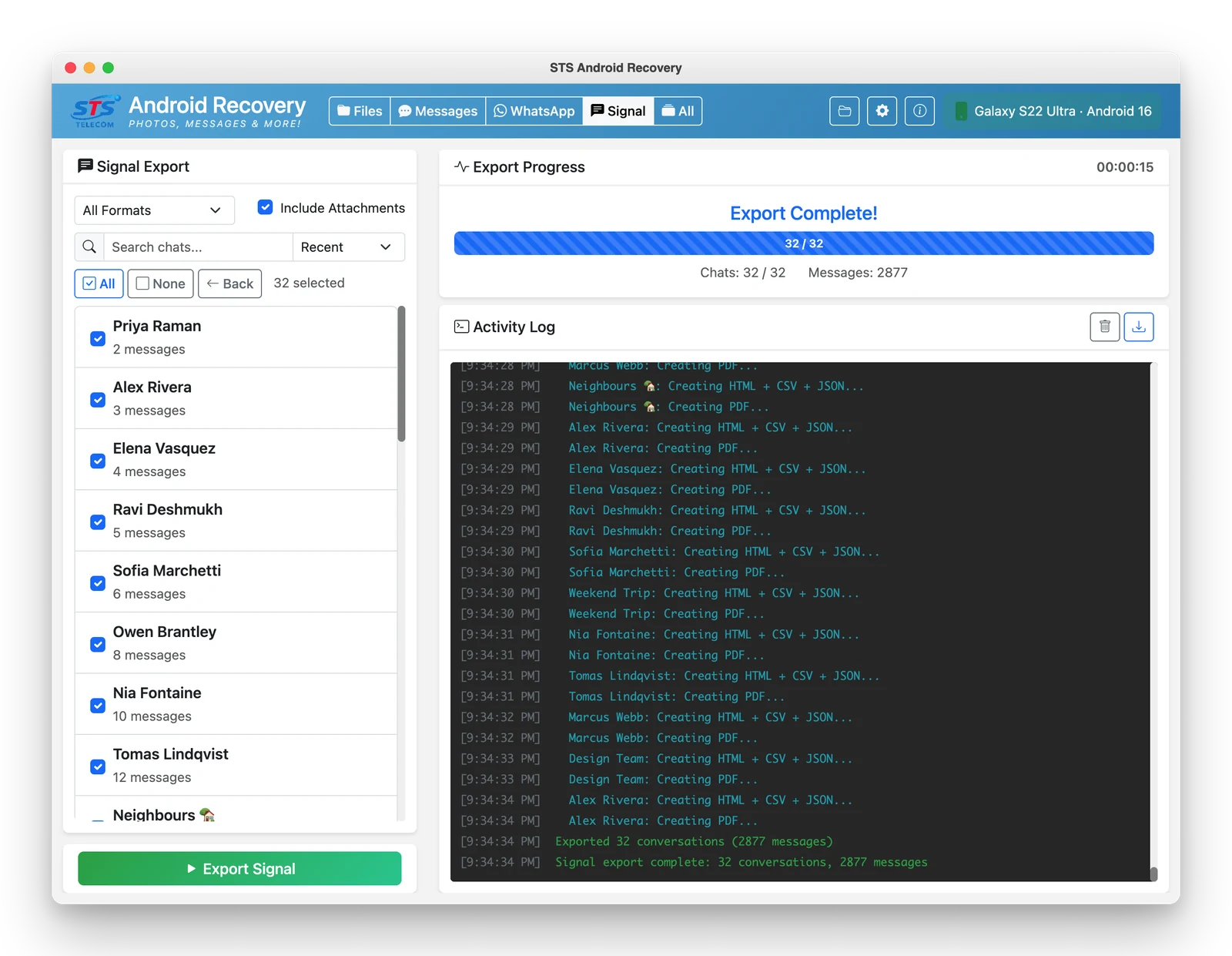1232x956 pixels.
Task: Click the Android Recovery title text
Action: point(217,105)
